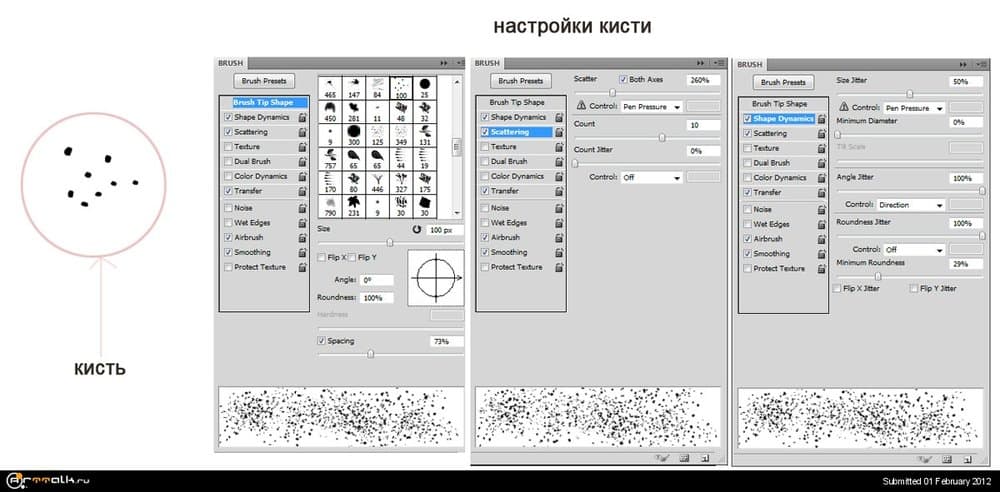Click create new brush icon in middle panel footer
This screenshot has width=1000, height=492.
(x=705, y=458)
